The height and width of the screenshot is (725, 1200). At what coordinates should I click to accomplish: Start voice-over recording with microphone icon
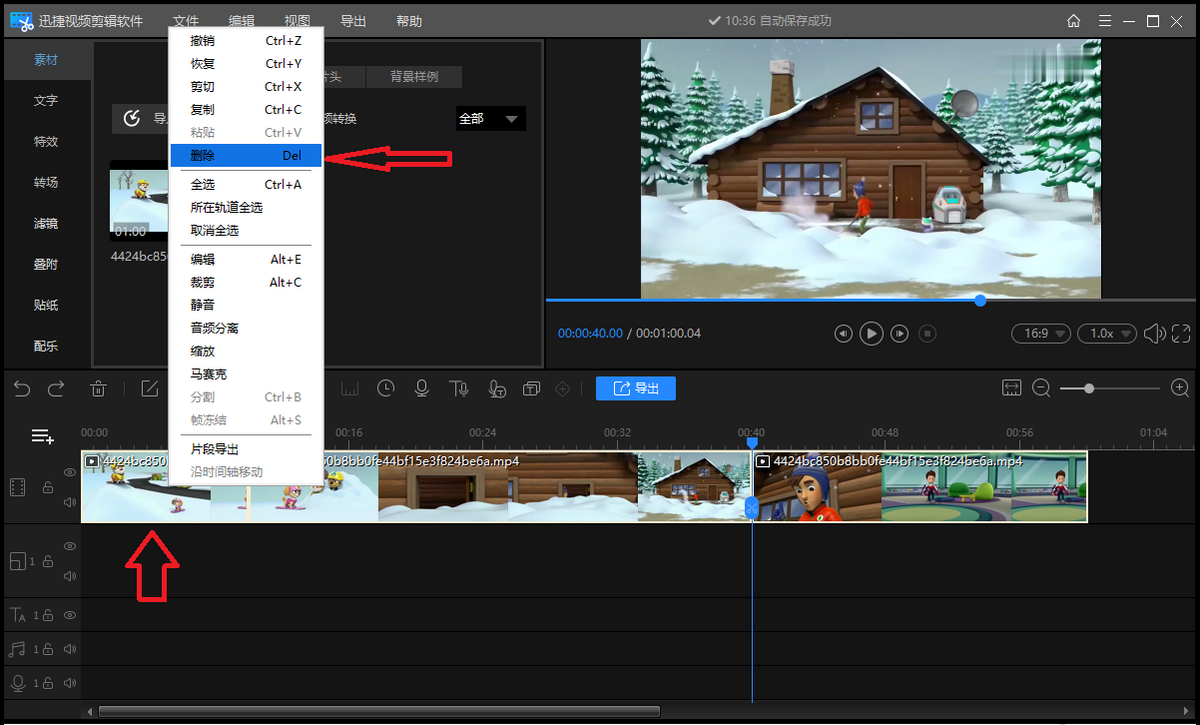tap(422, 388)
